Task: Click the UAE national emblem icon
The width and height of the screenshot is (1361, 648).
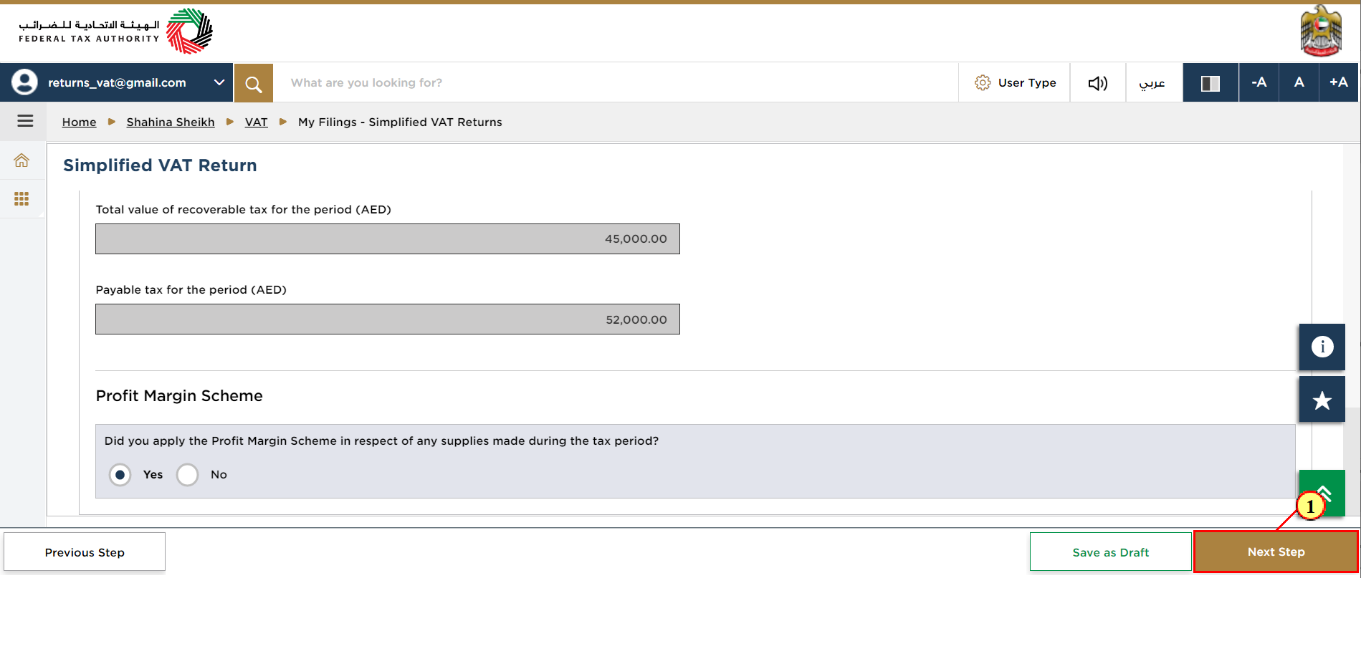Action: pos(1321,31)
